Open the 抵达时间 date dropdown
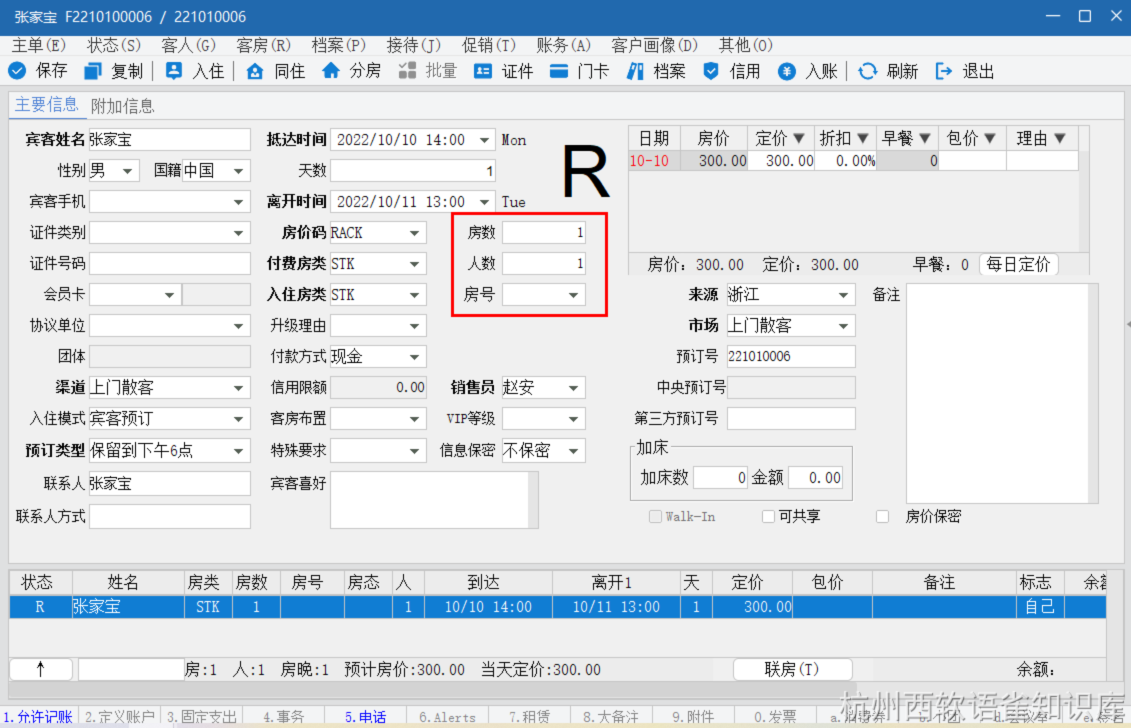The height and width of the screenshot is (728, 1131). [x=485, y=140]
